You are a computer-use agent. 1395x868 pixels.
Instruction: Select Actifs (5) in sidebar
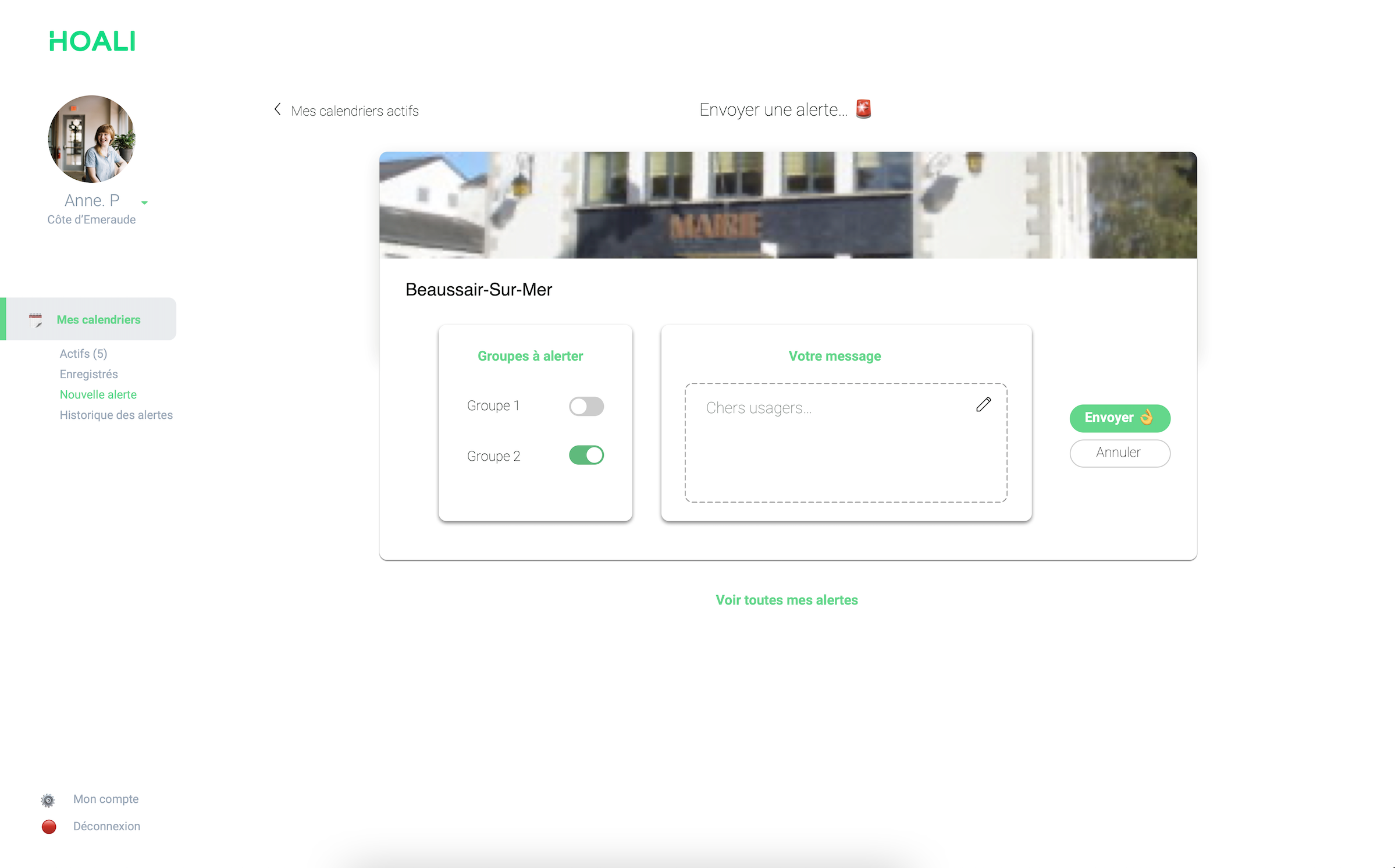pos(83,354)
